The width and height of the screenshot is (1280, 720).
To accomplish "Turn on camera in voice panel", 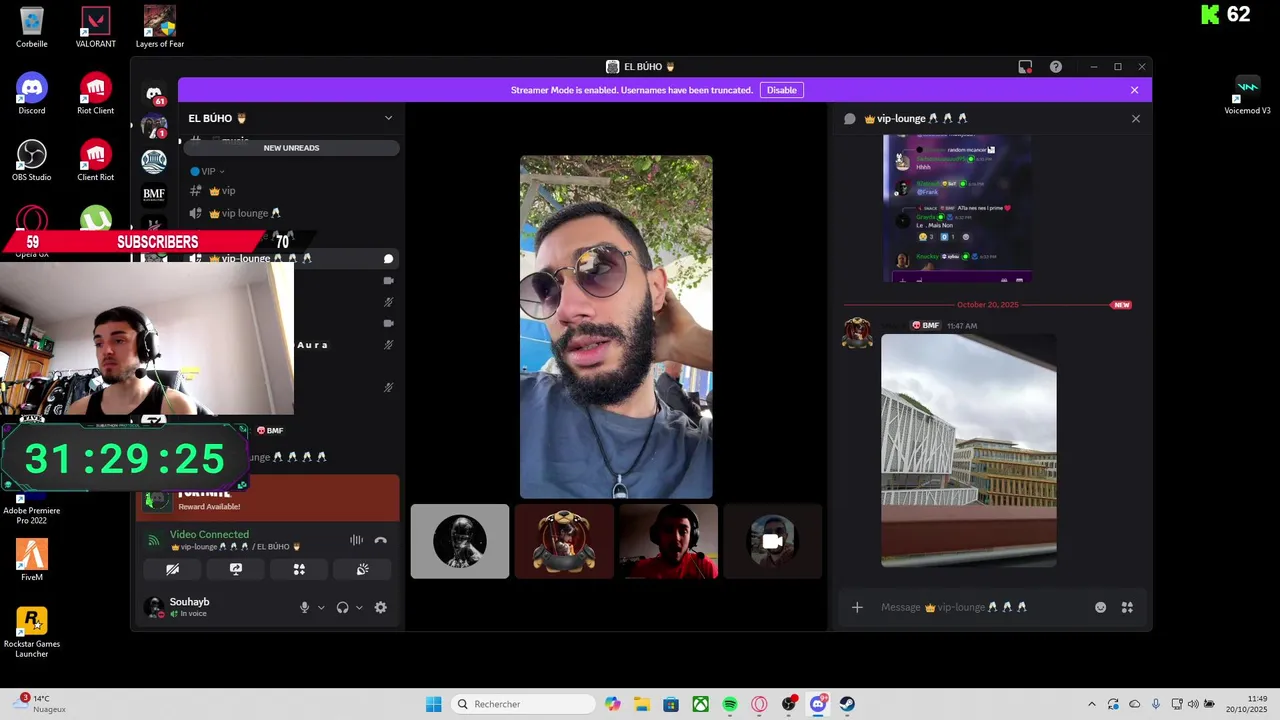I will click(173, 569).
